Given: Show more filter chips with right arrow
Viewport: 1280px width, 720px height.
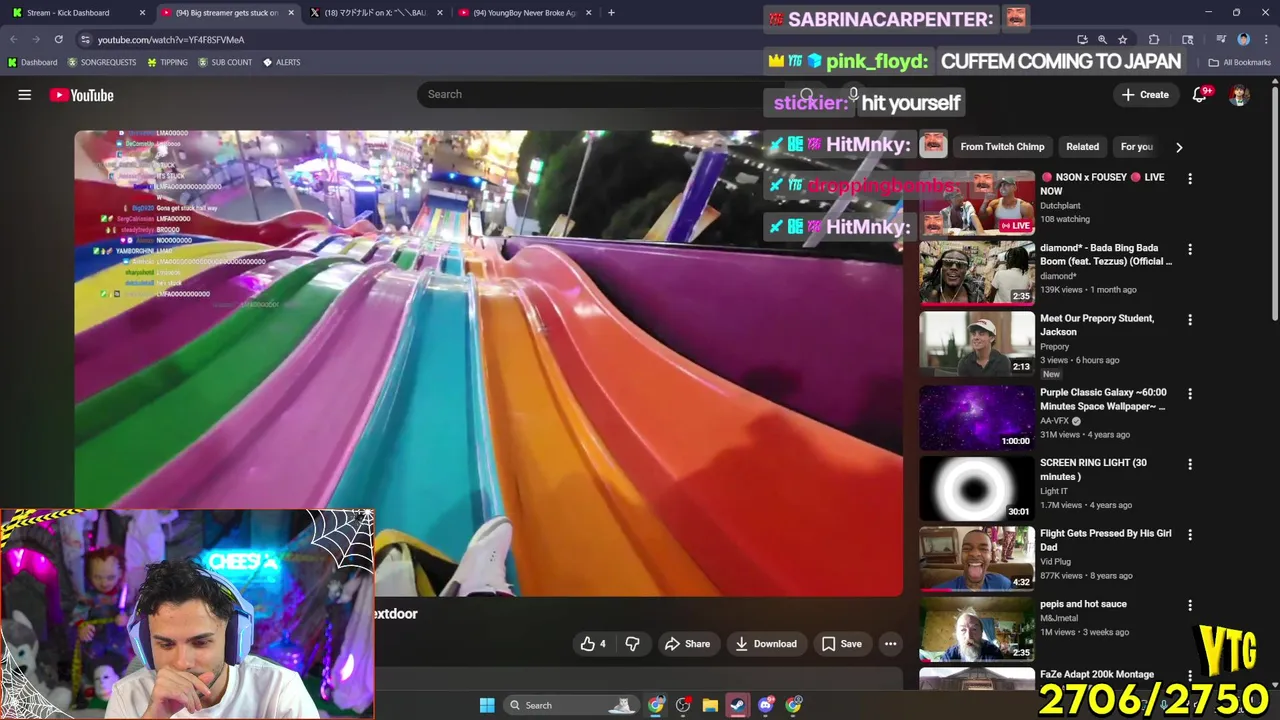Looking at the screenshot, I should pyautogui.click(x=1179, y=147).
